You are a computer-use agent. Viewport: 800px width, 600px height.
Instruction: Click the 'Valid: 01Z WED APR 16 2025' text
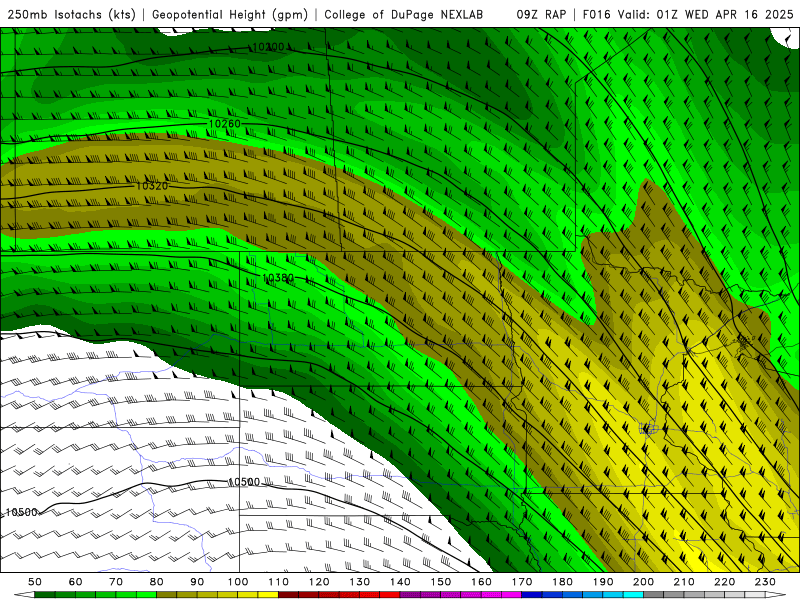tap(706, 14)
